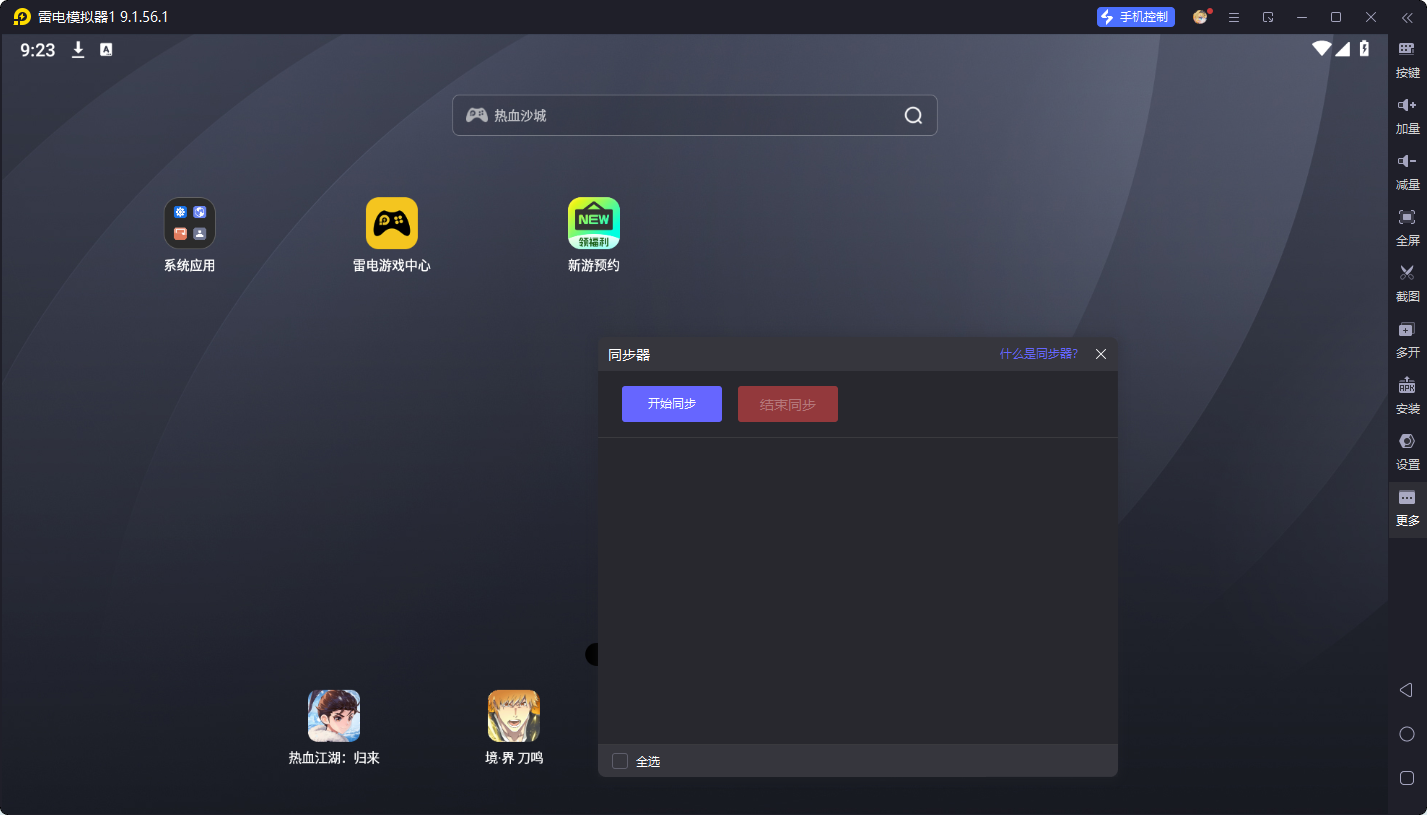Click the keyboard input indicator icon
This screenshot has height=815, width=1427.
106,50
